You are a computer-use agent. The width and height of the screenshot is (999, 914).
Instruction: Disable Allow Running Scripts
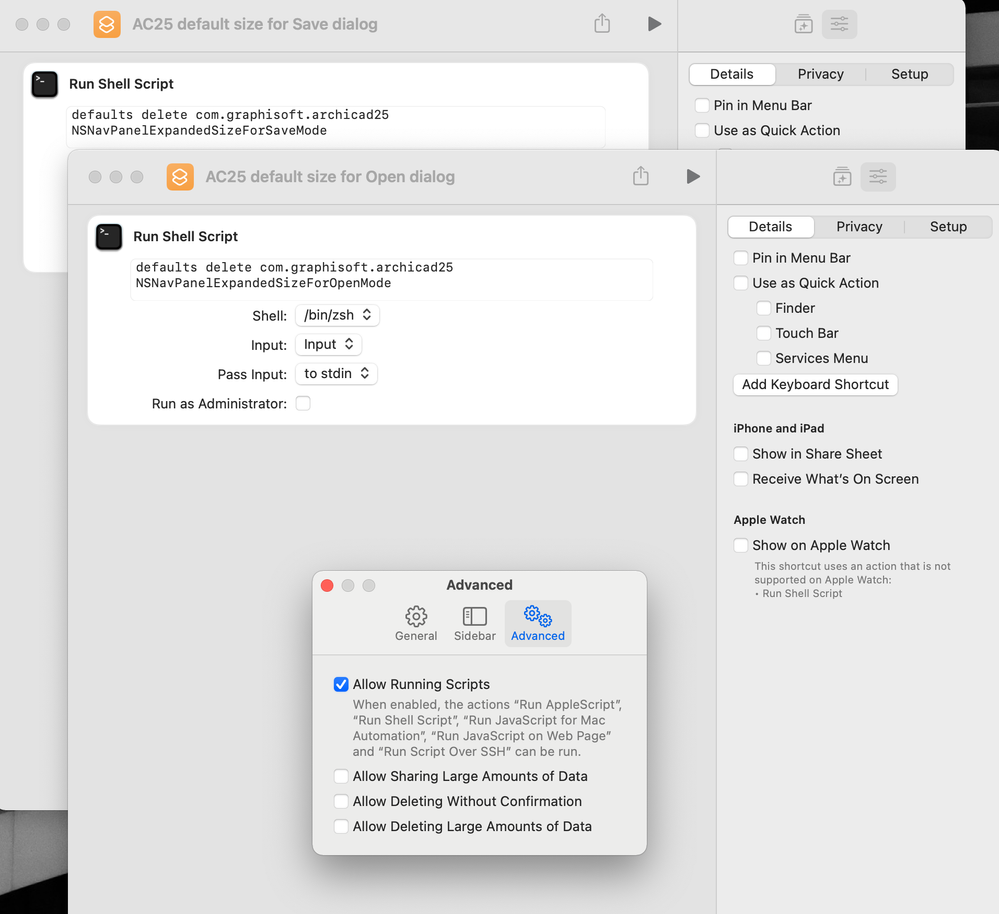point(341,684)
